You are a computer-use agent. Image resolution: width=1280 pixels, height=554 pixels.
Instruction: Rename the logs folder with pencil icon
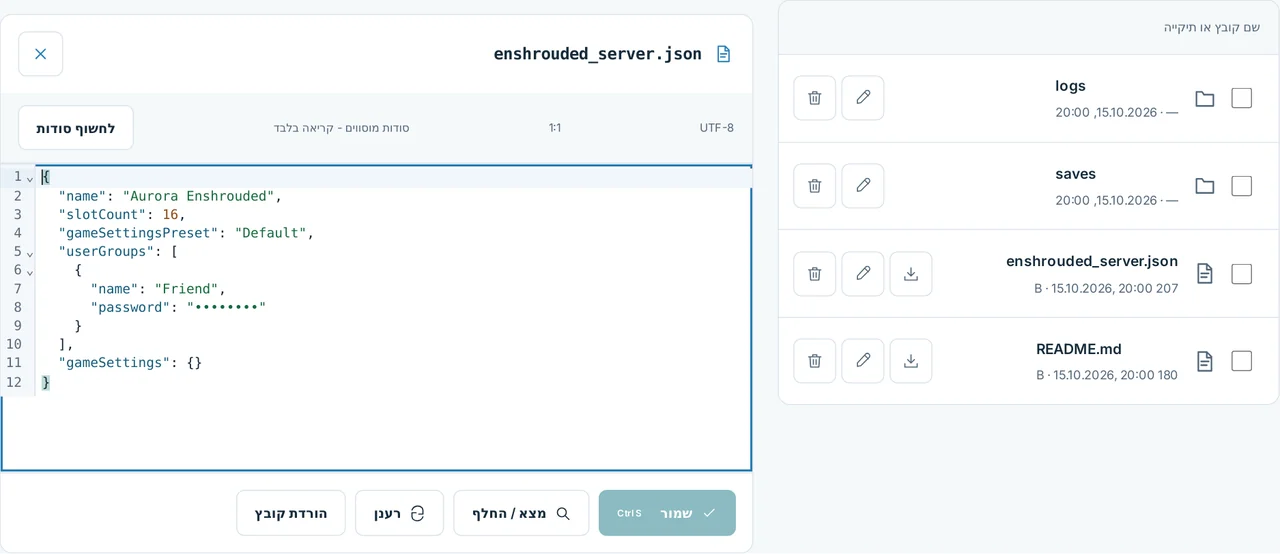point(863,98)
